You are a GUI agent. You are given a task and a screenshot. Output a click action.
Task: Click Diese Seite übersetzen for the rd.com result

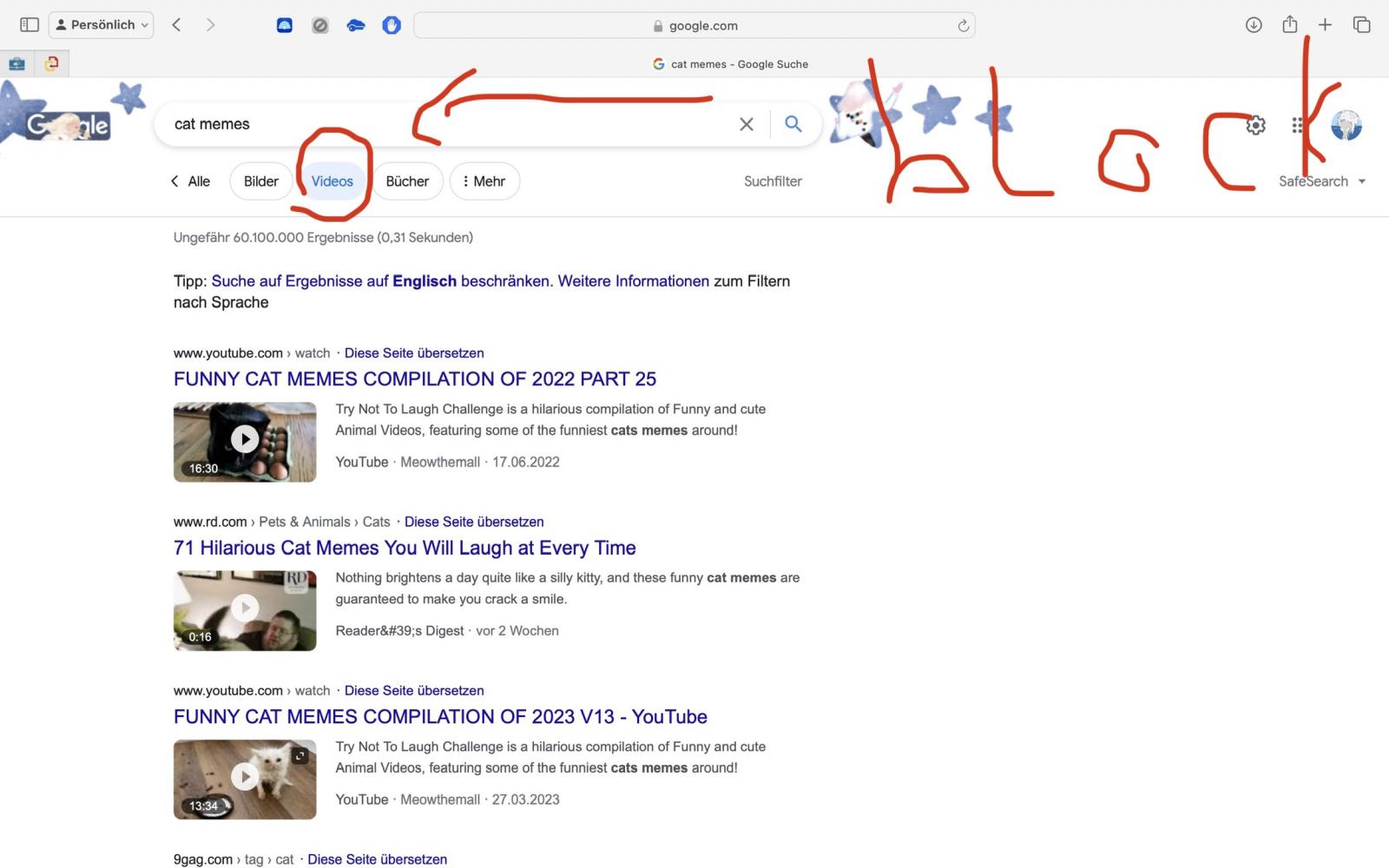point(474,522)
